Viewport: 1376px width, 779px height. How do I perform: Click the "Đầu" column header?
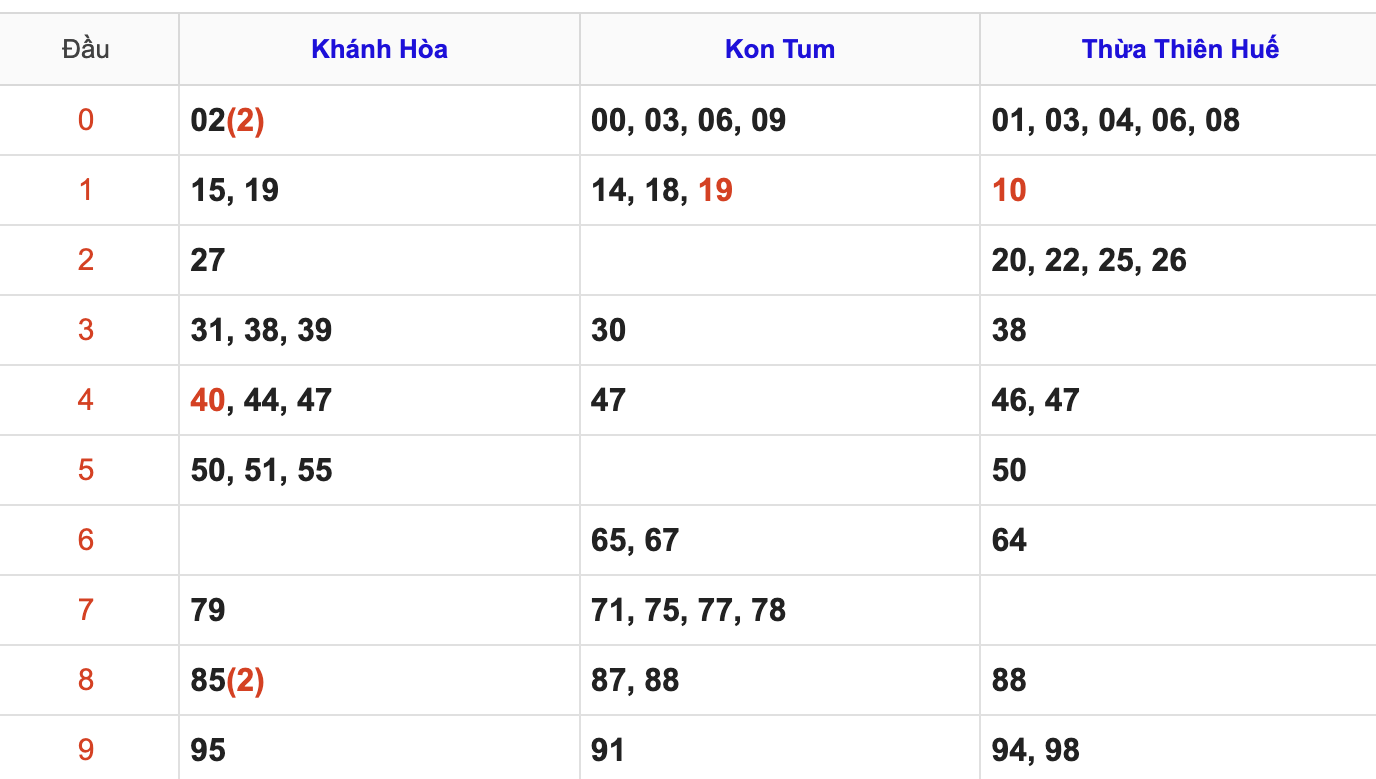(86, 49)
